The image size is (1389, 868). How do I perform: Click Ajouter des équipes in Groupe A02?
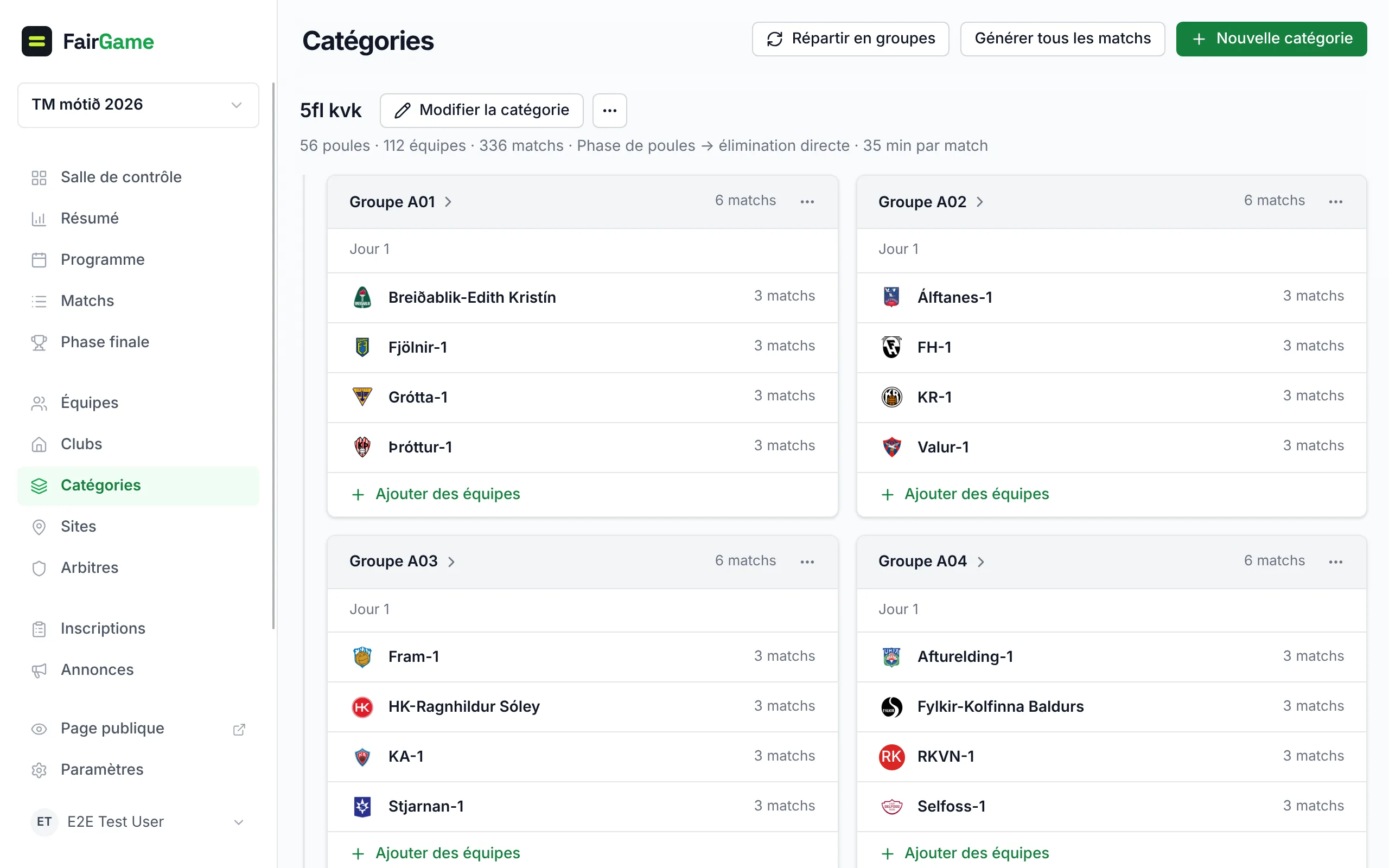965,494
